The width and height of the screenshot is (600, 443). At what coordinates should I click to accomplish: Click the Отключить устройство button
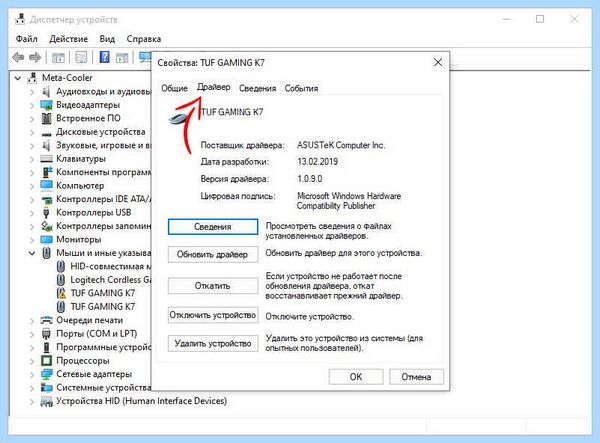pyautogui.click(x=213, y=315)
